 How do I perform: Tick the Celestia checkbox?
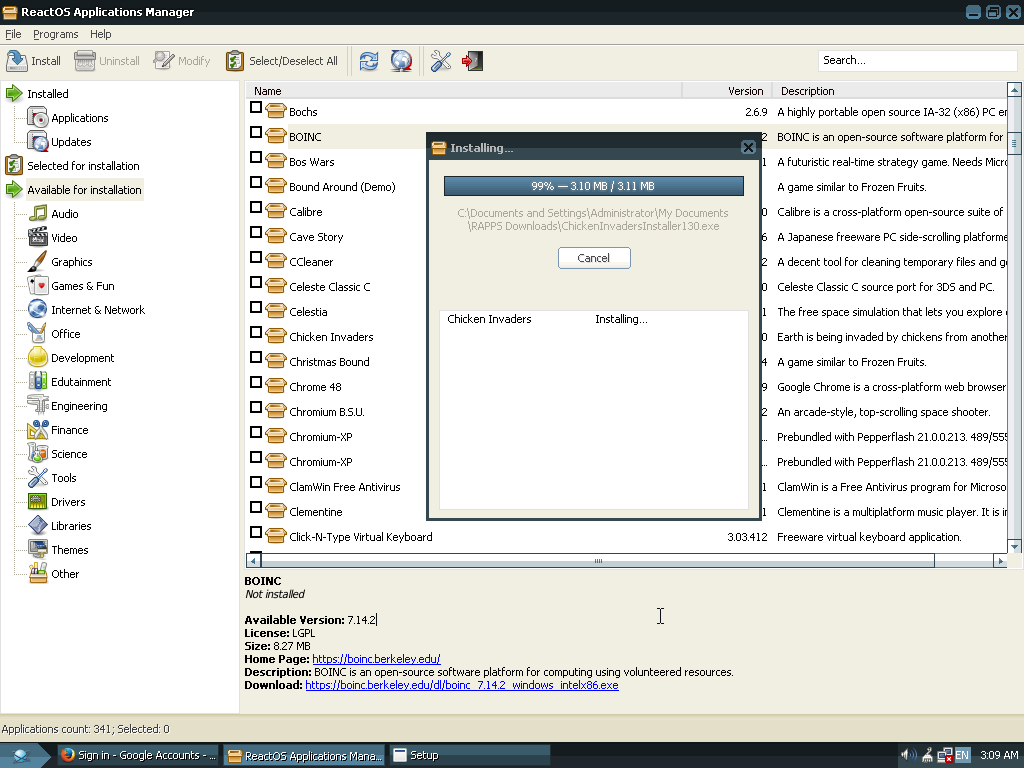click(256, 308)
